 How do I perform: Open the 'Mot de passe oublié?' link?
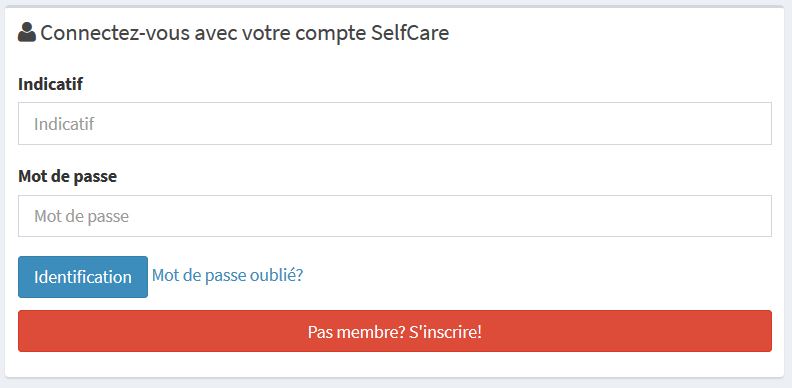point(227,275)
